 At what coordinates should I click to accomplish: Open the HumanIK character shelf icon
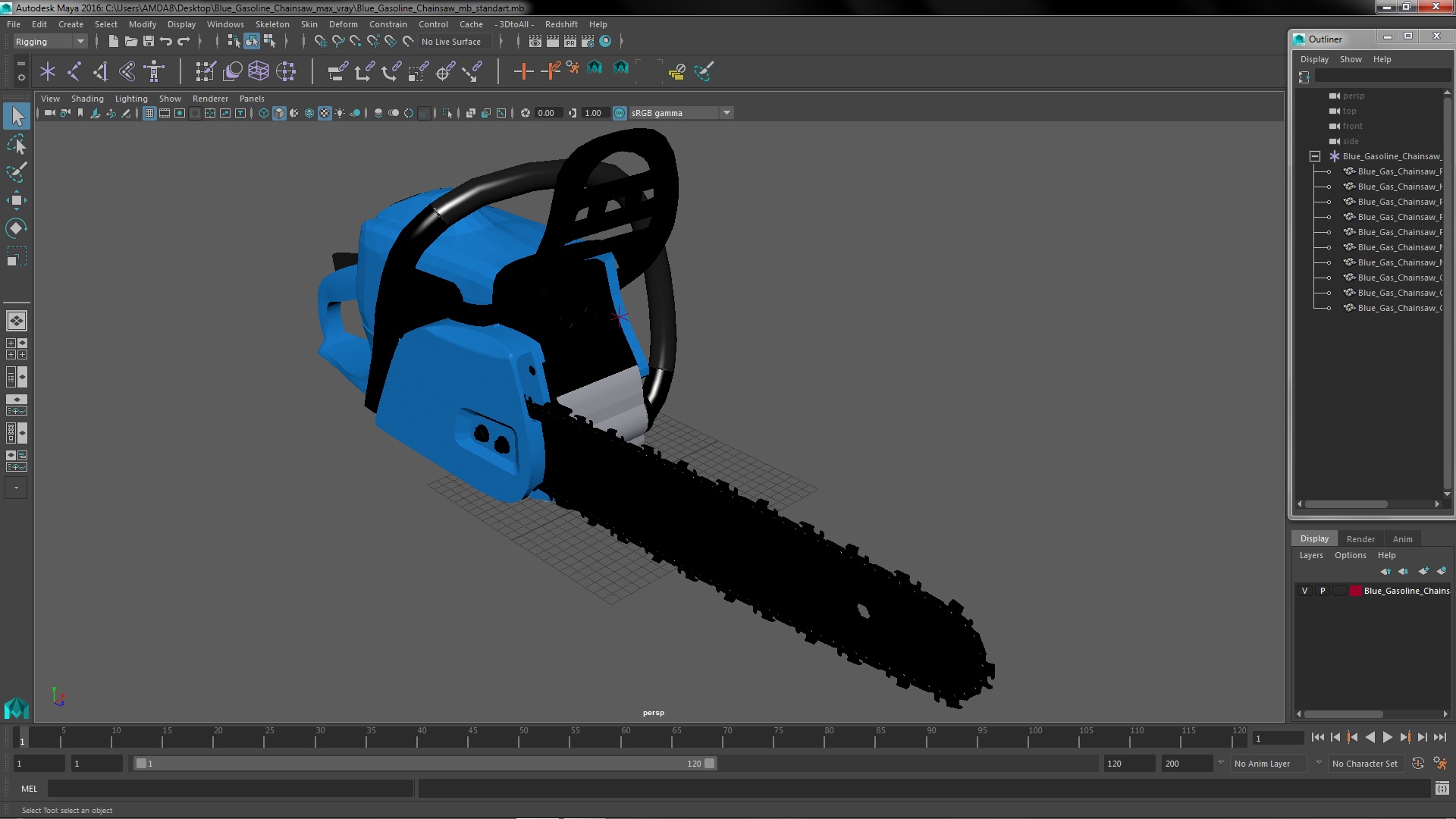[x=154, y=71]
